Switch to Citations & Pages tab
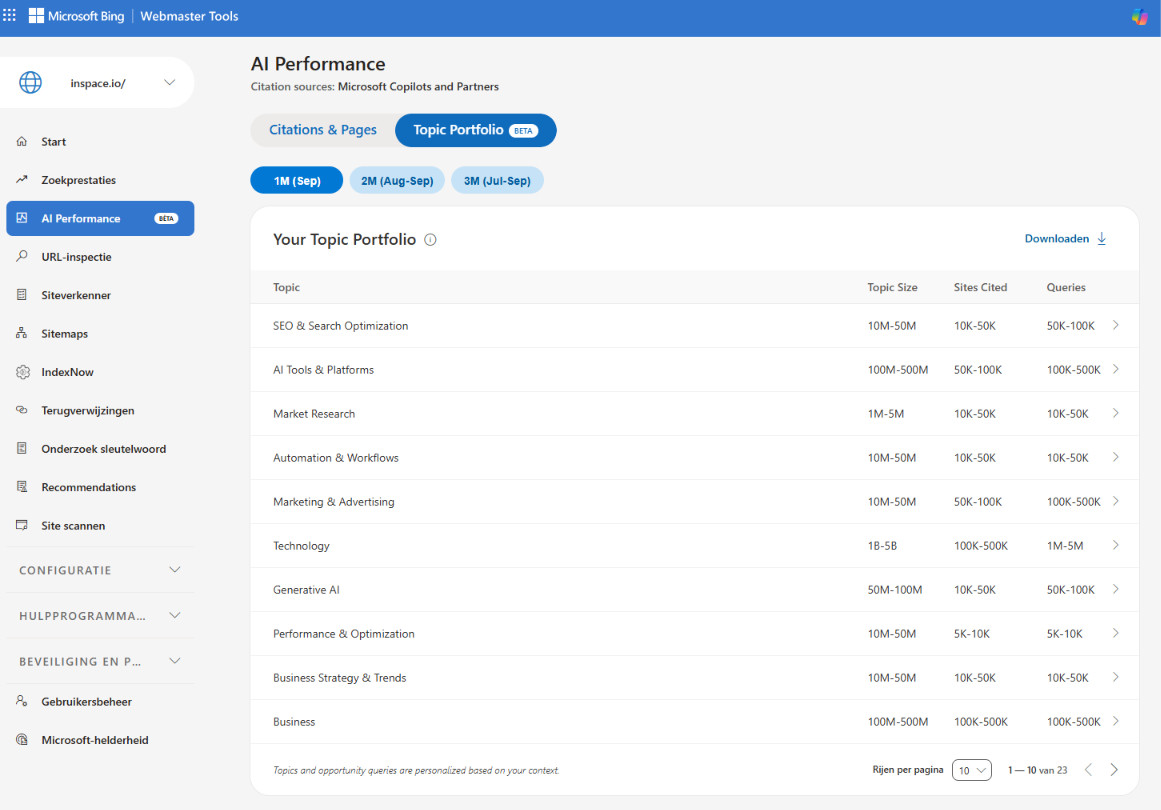The image size is (1161, 810). (x=323, y=130)
